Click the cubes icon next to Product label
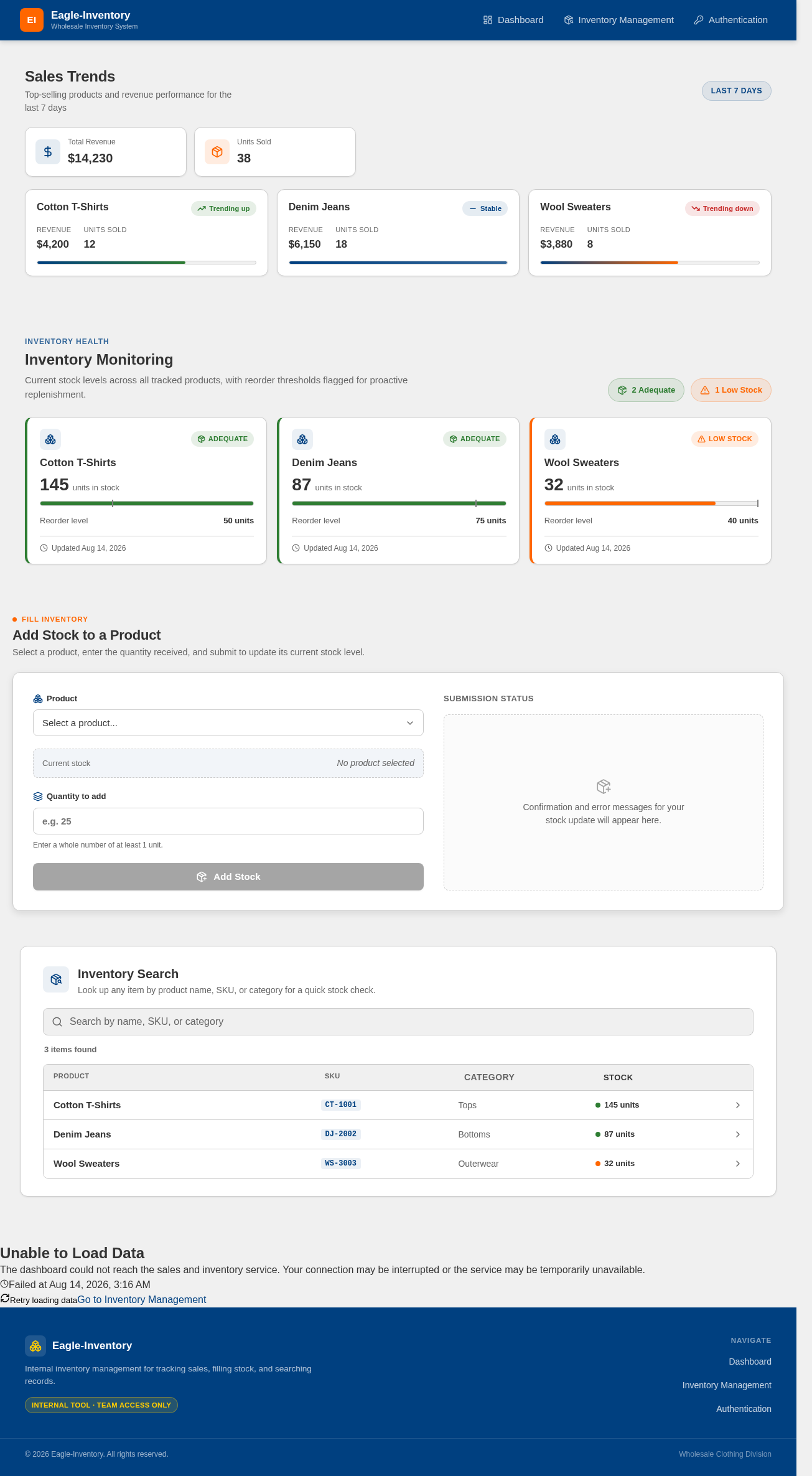The width and height of the screenshot is (812, 1476). pos(38,699)
